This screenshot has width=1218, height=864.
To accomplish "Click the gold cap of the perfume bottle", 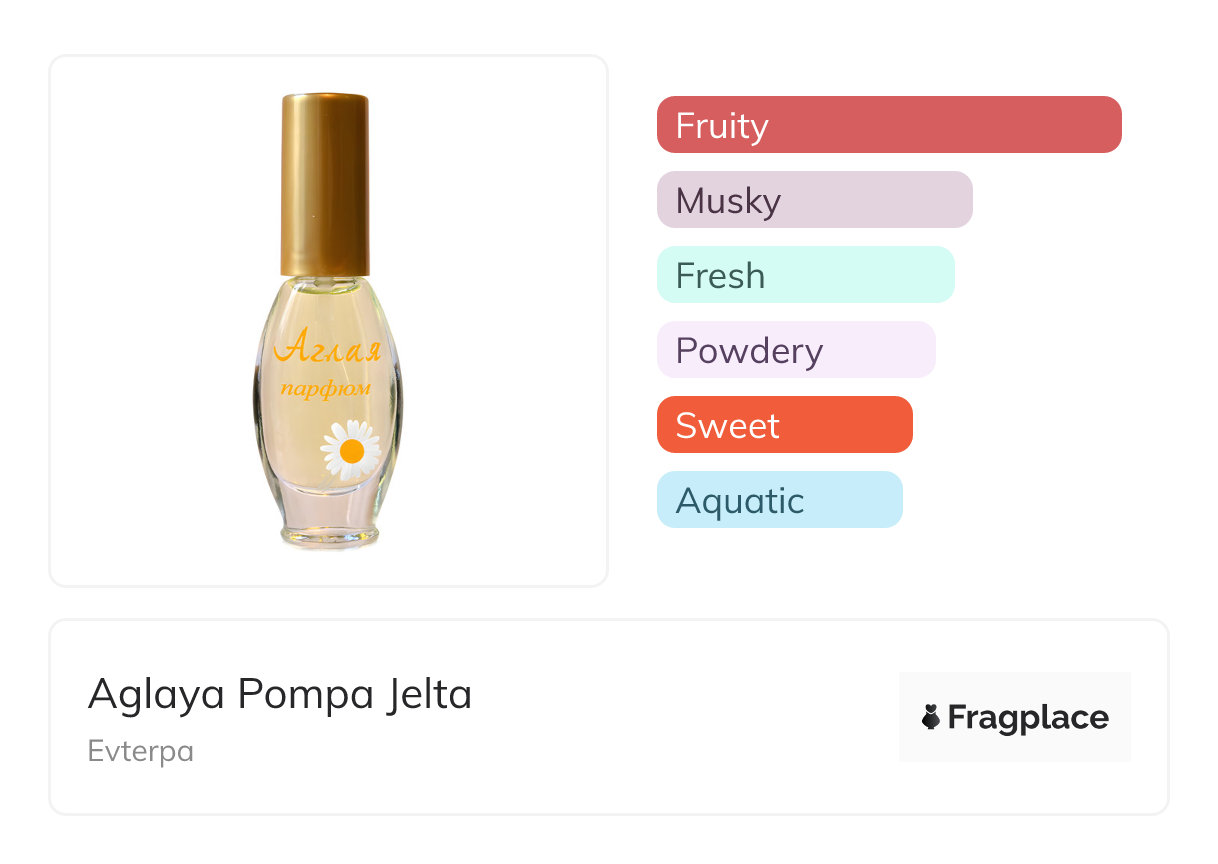I will (x=325, y=184).
